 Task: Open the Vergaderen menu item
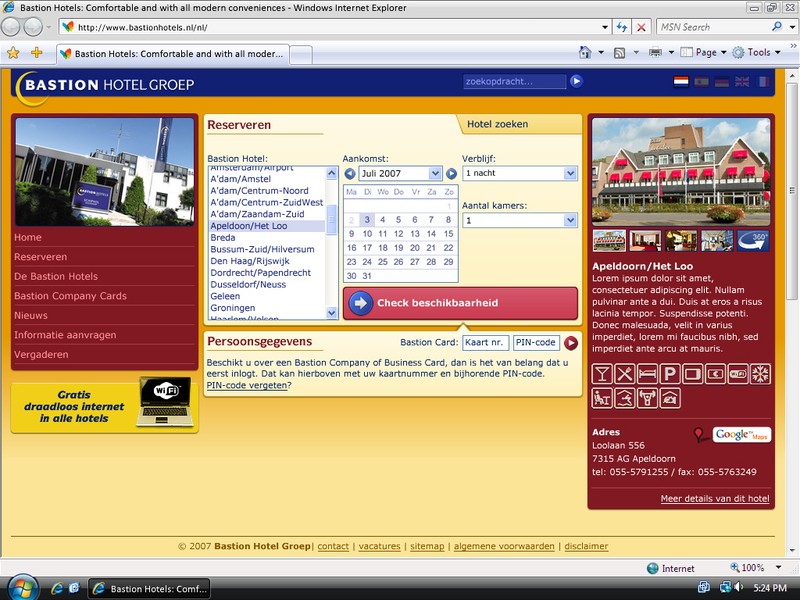(x=41, y=354)
